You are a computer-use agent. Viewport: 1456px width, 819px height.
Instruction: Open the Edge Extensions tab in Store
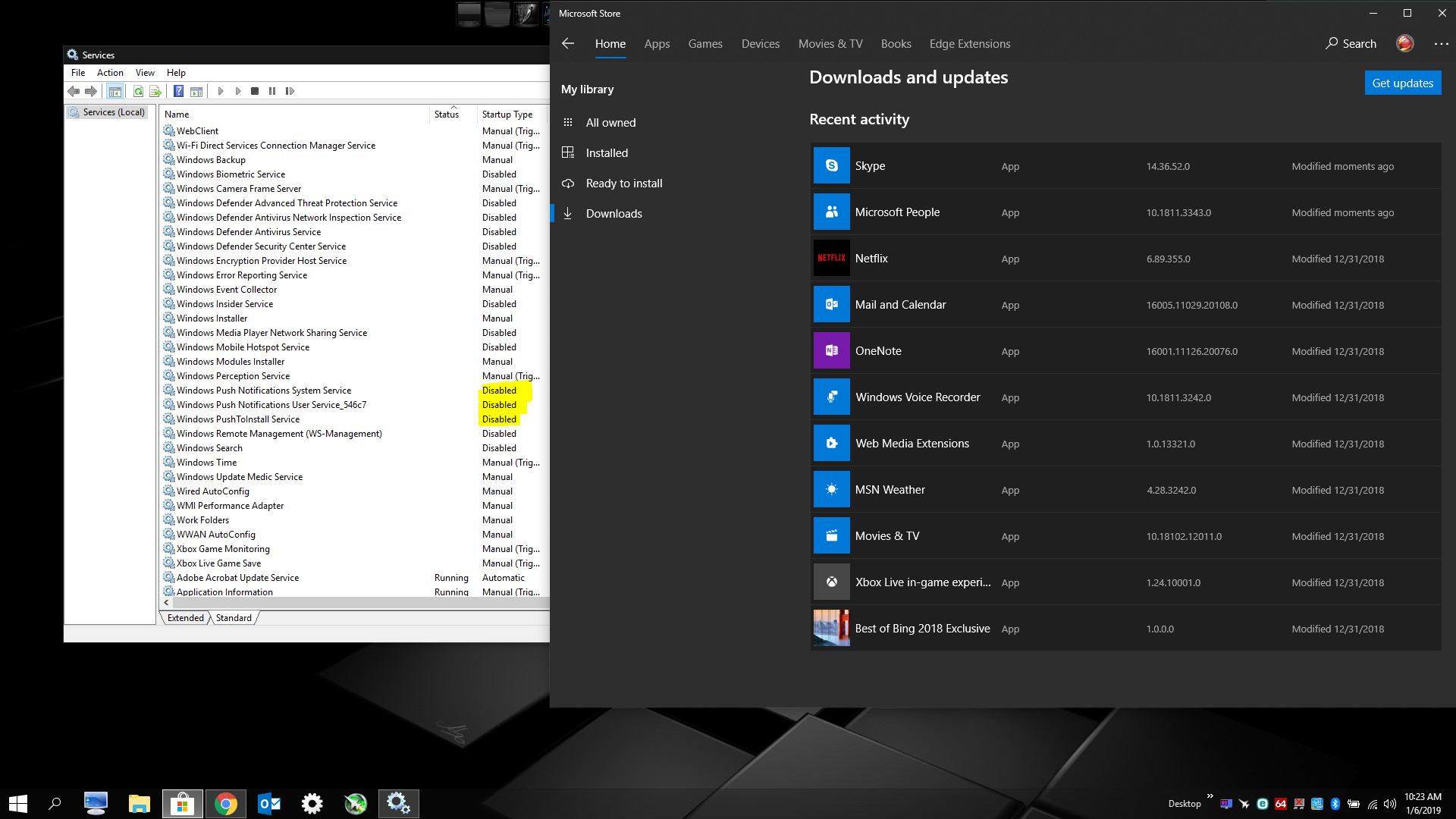[x=970, y=44]
